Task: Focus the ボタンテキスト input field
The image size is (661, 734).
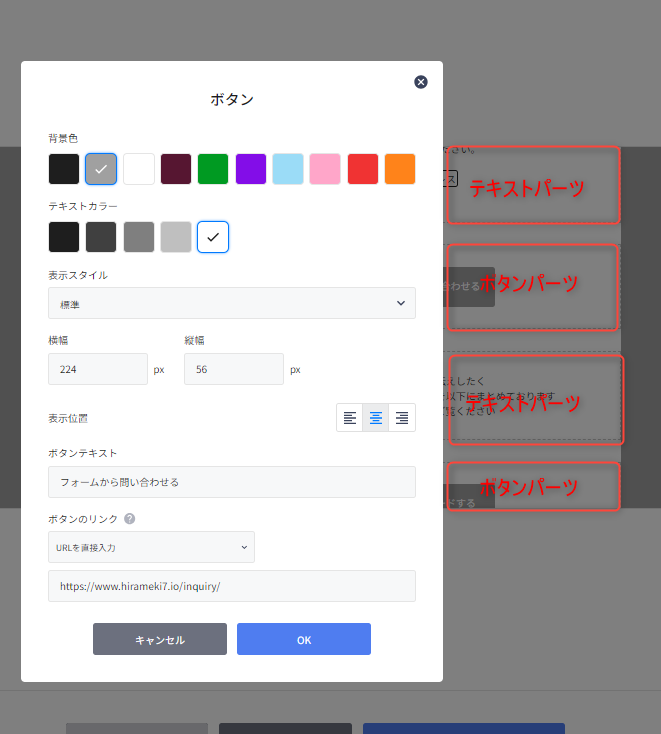Action: (x=232, y=482)
